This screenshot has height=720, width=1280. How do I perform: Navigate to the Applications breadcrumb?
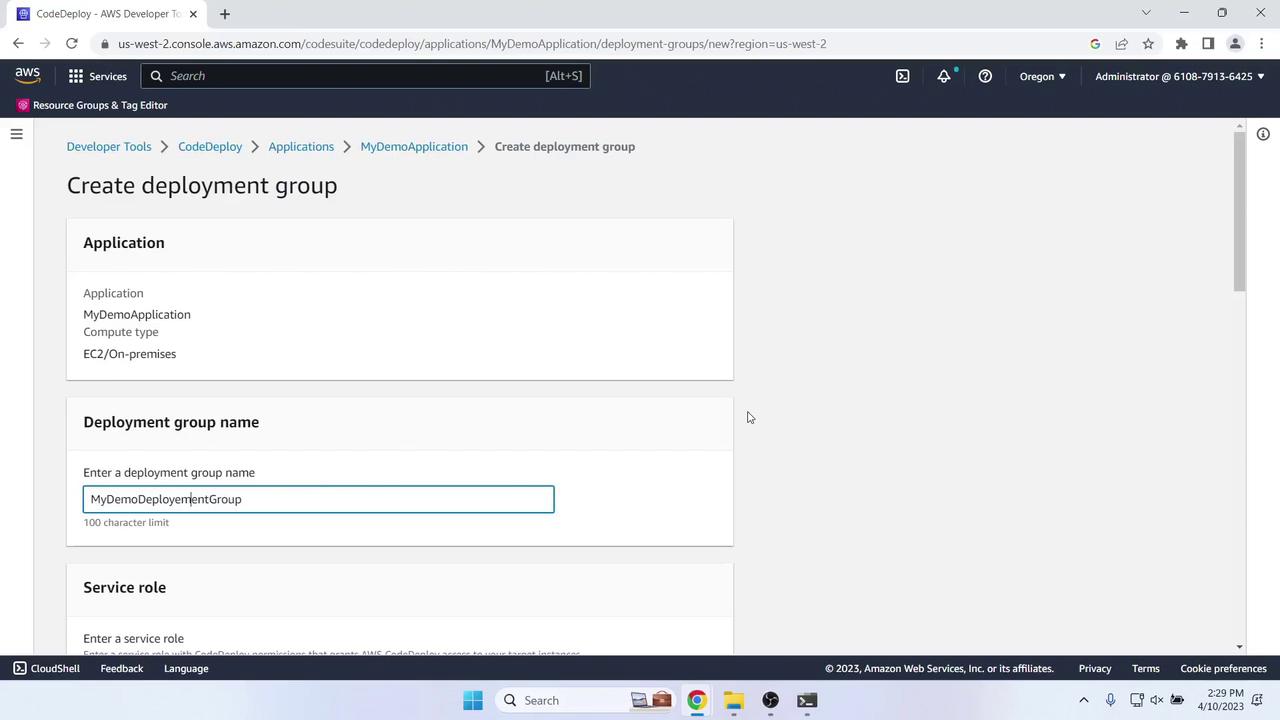[301, 146]
